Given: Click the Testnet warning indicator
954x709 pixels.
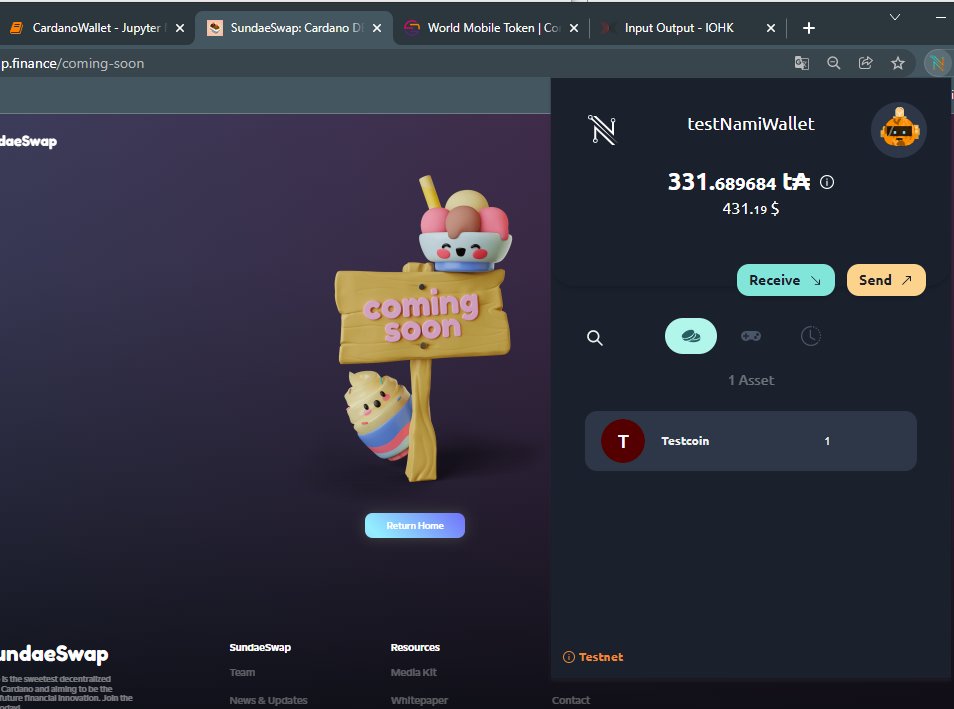Looking at the screenshot, I should coord(593,657).
